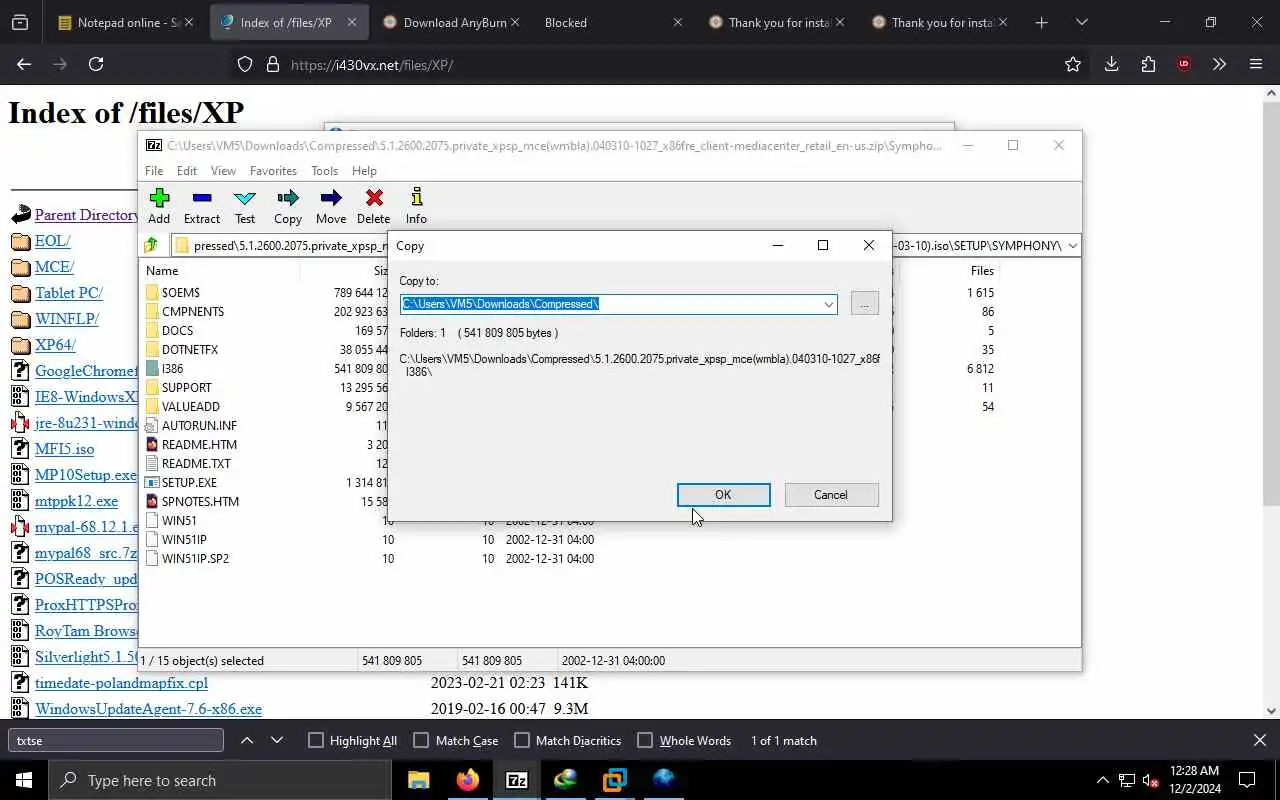The image size is (1280, 800).
Task: Bookmark this page with the star icon
Action: coord(1073,64)
